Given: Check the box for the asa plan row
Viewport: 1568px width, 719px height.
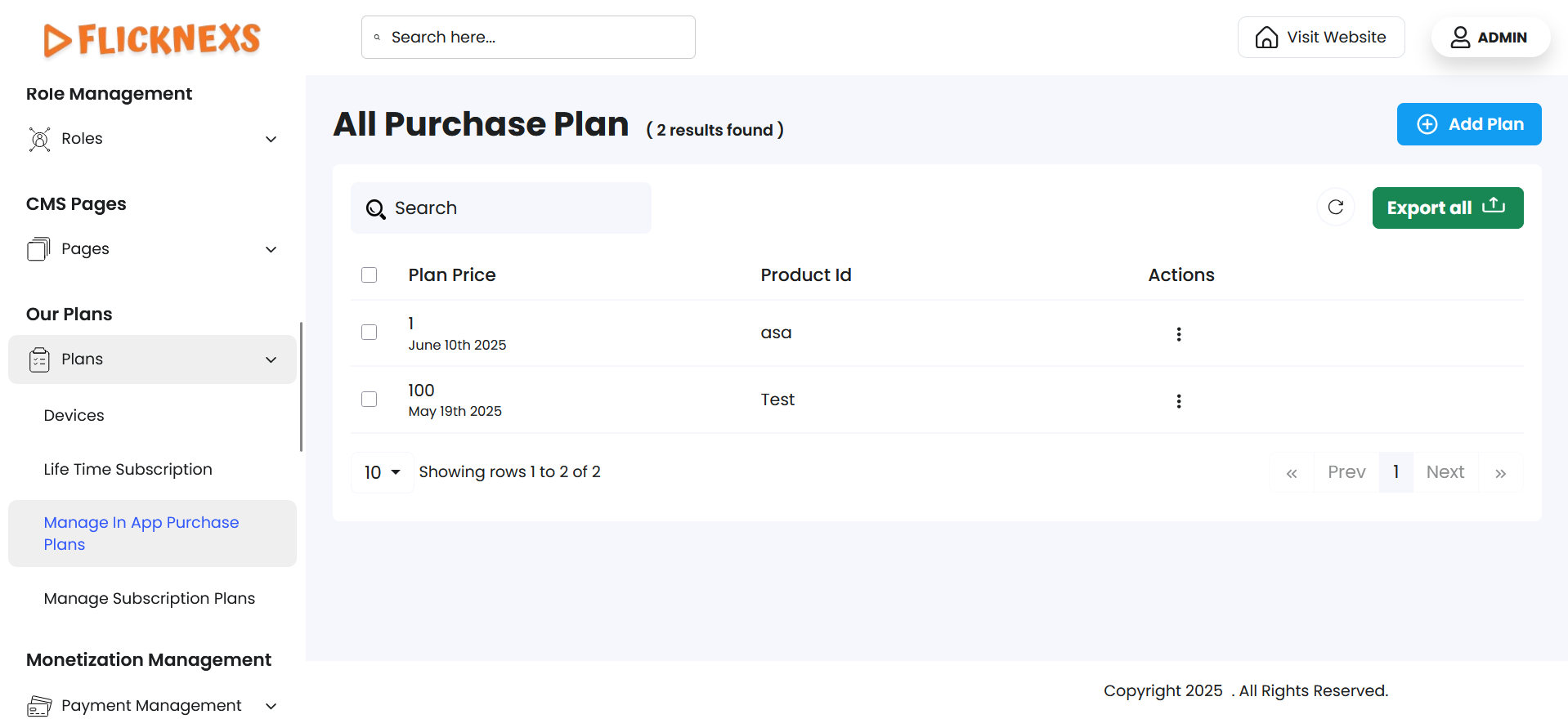Looking at the screenshot, I should pos(370,333).
